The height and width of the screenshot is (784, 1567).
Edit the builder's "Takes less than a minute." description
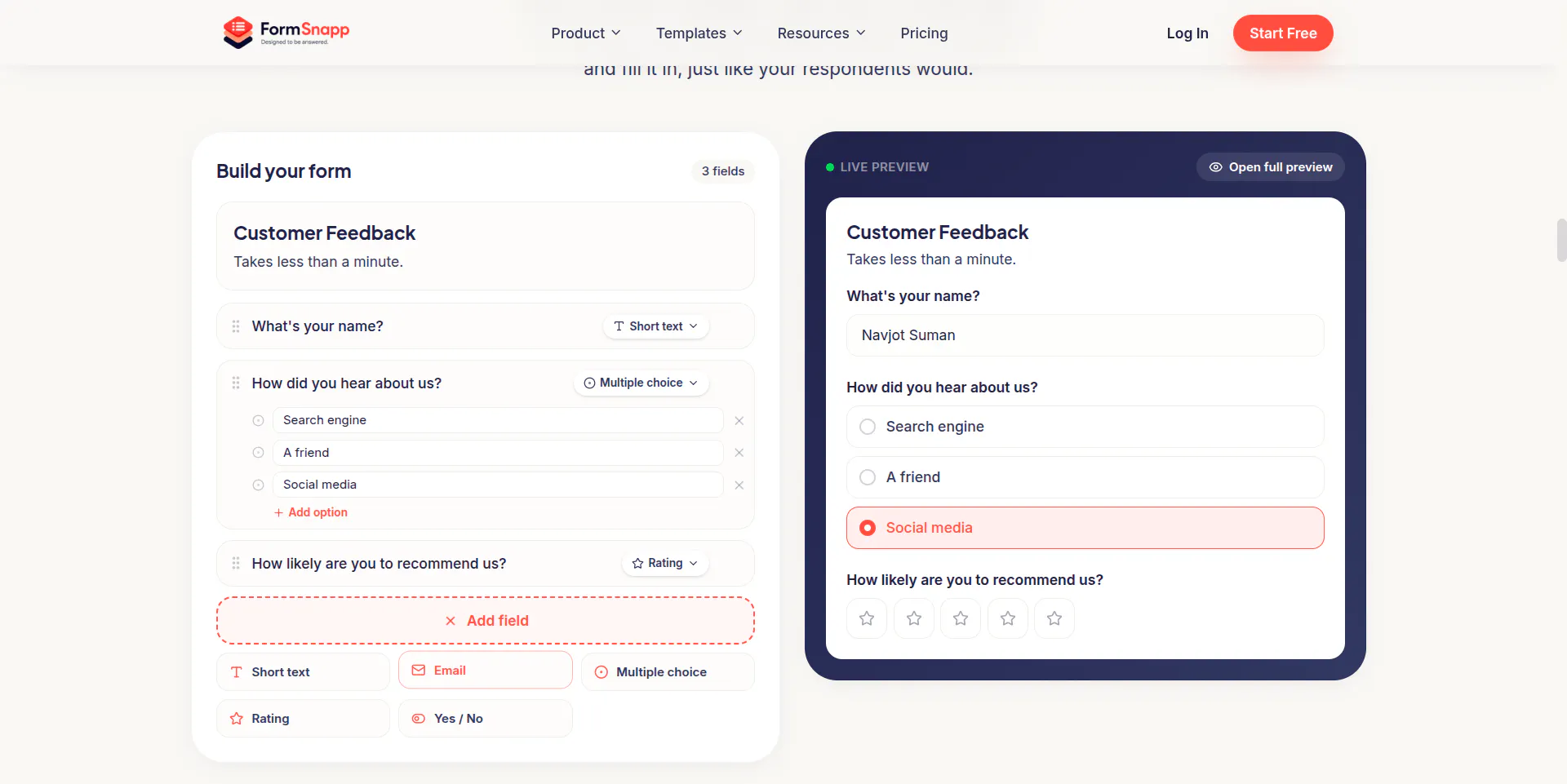[x=318, y=262]
